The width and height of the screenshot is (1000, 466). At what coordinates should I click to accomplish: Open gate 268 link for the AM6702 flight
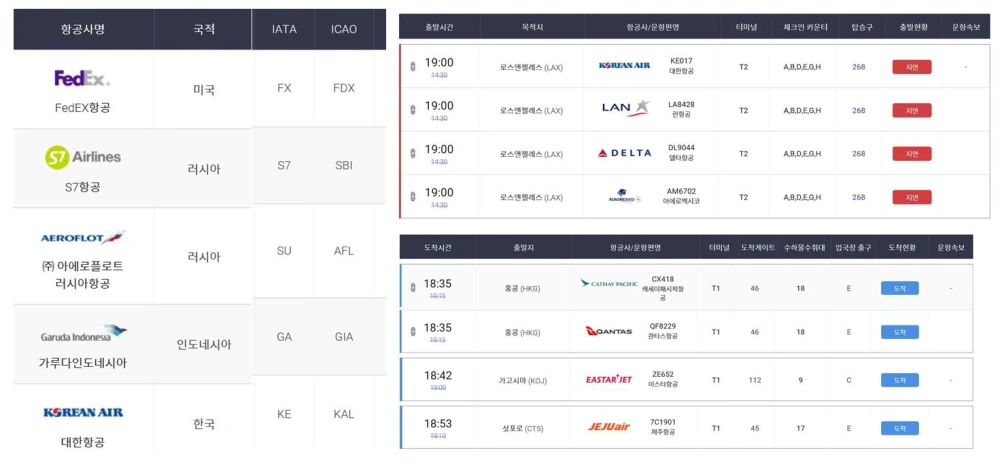(x=858, y=197)
